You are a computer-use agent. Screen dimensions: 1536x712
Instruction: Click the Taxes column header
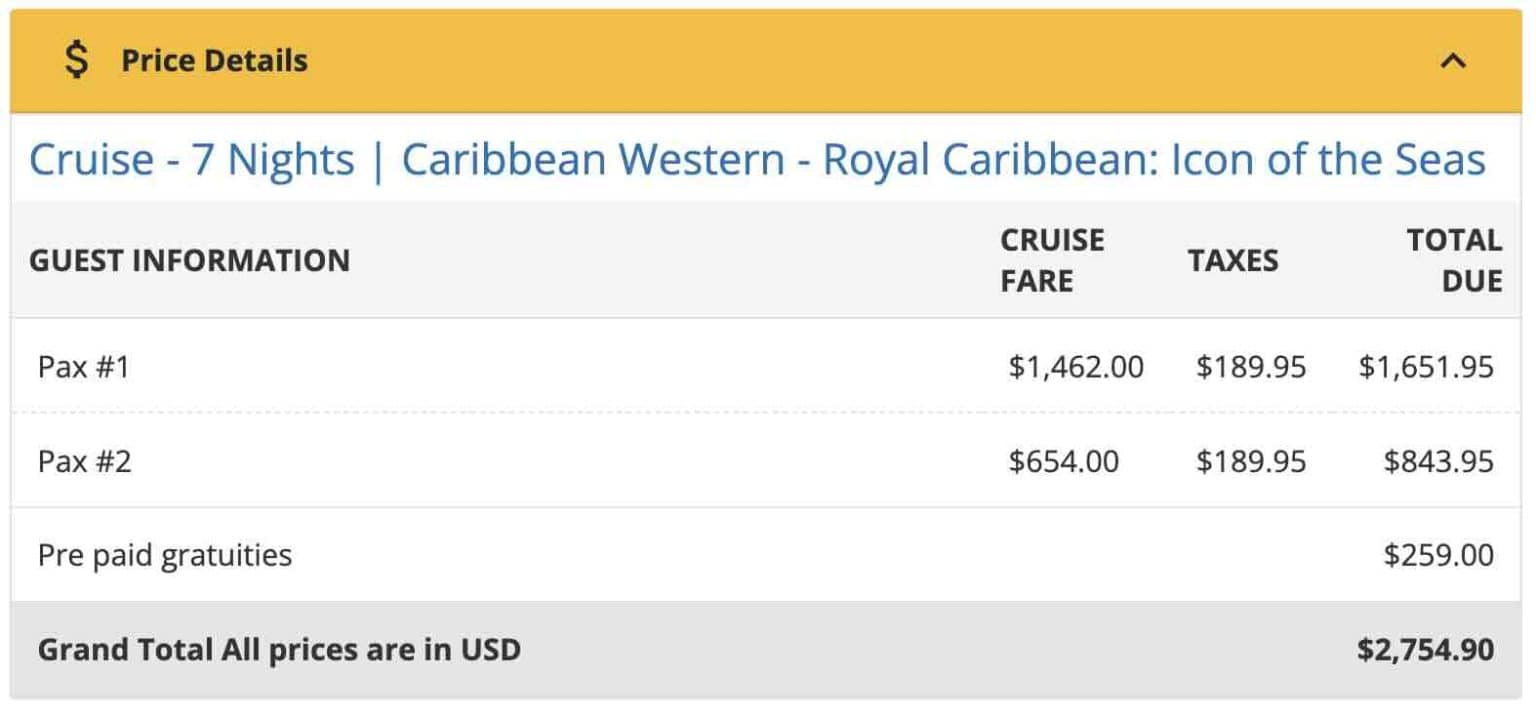coord(1233,261)
